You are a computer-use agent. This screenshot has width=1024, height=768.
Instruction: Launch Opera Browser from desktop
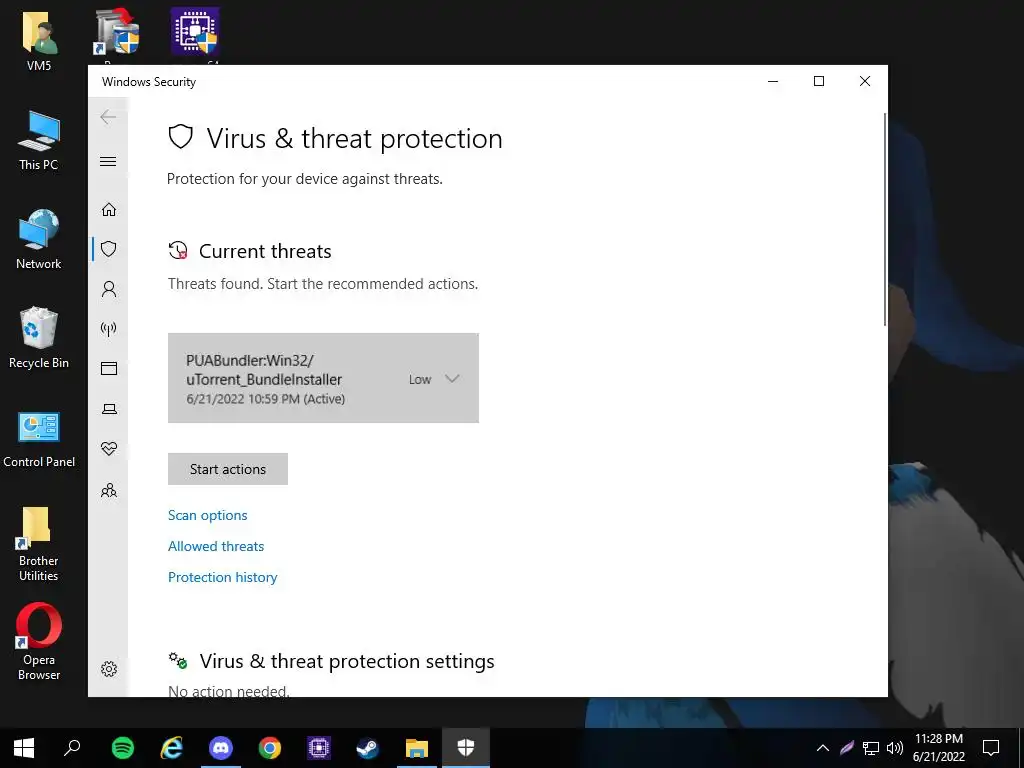point(39,642)
